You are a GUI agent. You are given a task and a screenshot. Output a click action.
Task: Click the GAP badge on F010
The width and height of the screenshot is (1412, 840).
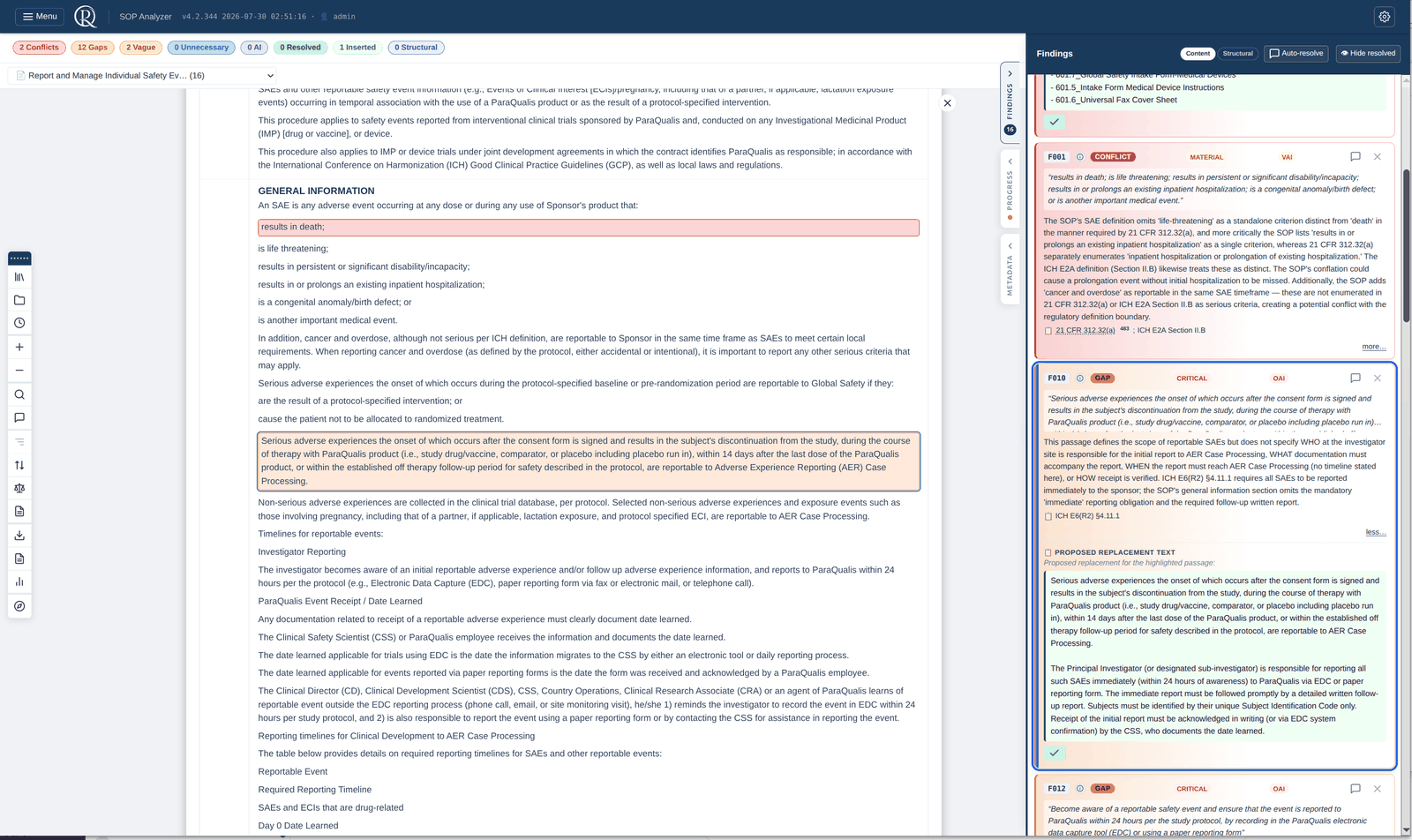tap(1102, 379)
